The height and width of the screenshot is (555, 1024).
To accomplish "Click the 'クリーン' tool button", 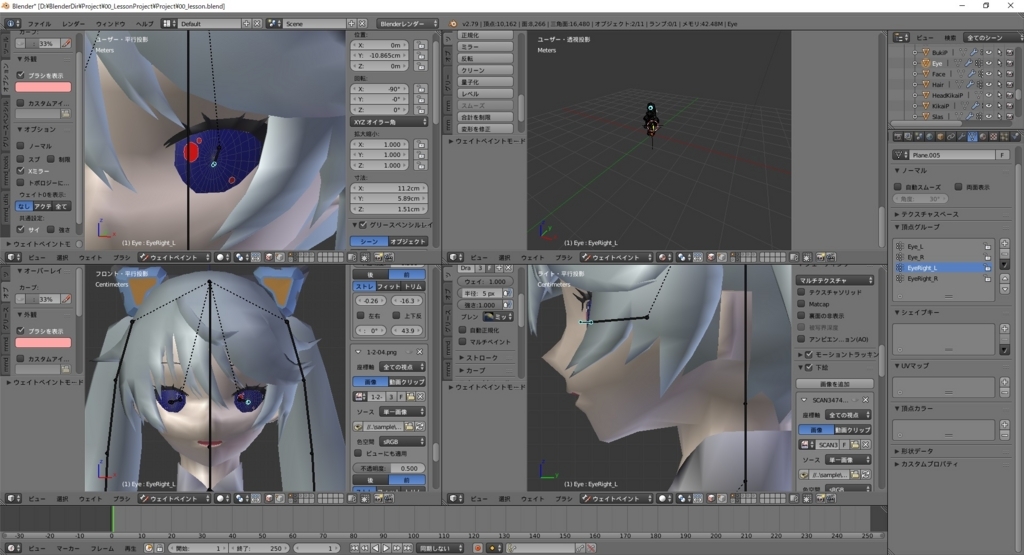I will [x=485, y=70].
